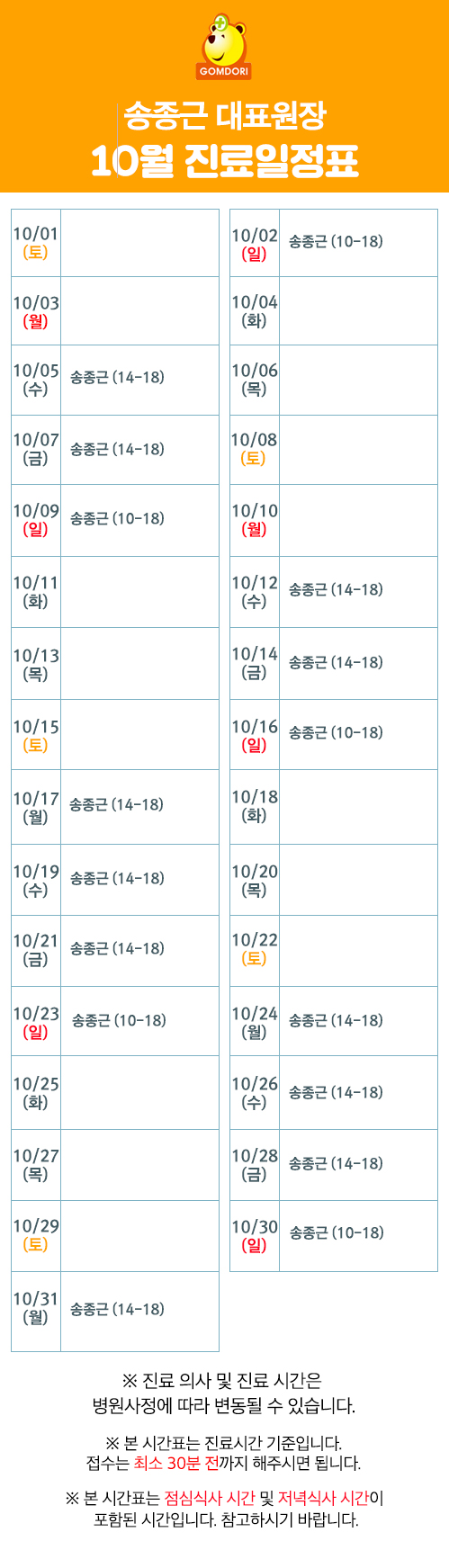Click 송종근 (14-18) entry for 10/26

336,1092
